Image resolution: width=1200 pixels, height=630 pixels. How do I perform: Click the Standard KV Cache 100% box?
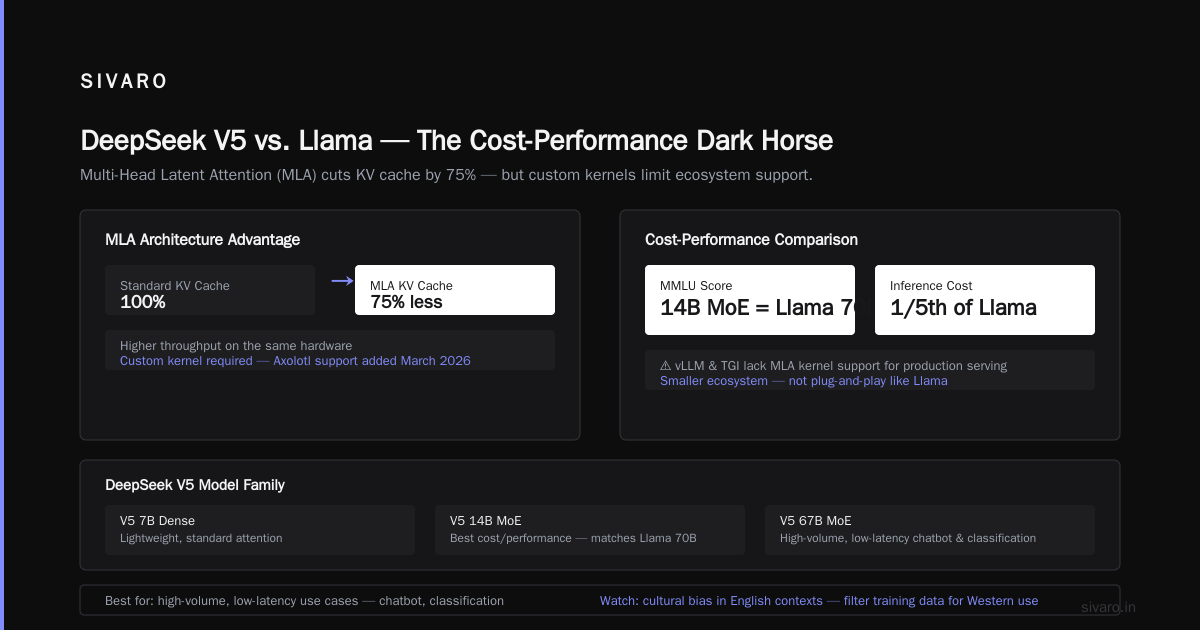tap(210, 290)
